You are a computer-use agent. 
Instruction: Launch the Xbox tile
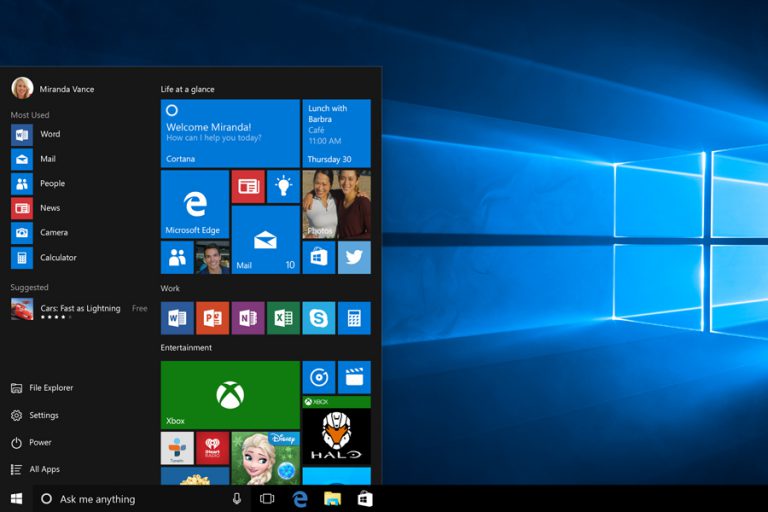tap(230, 395)
